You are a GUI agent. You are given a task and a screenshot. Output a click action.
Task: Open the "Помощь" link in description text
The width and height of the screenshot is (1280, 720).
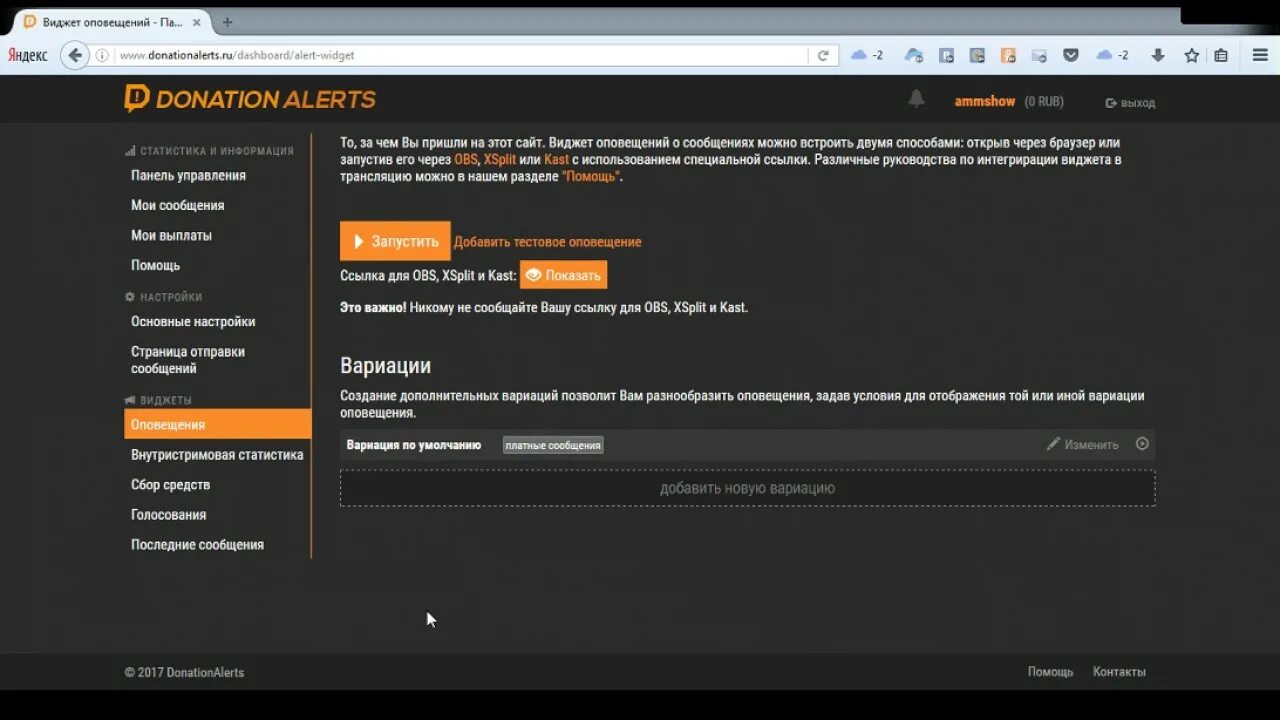[591, 177]
